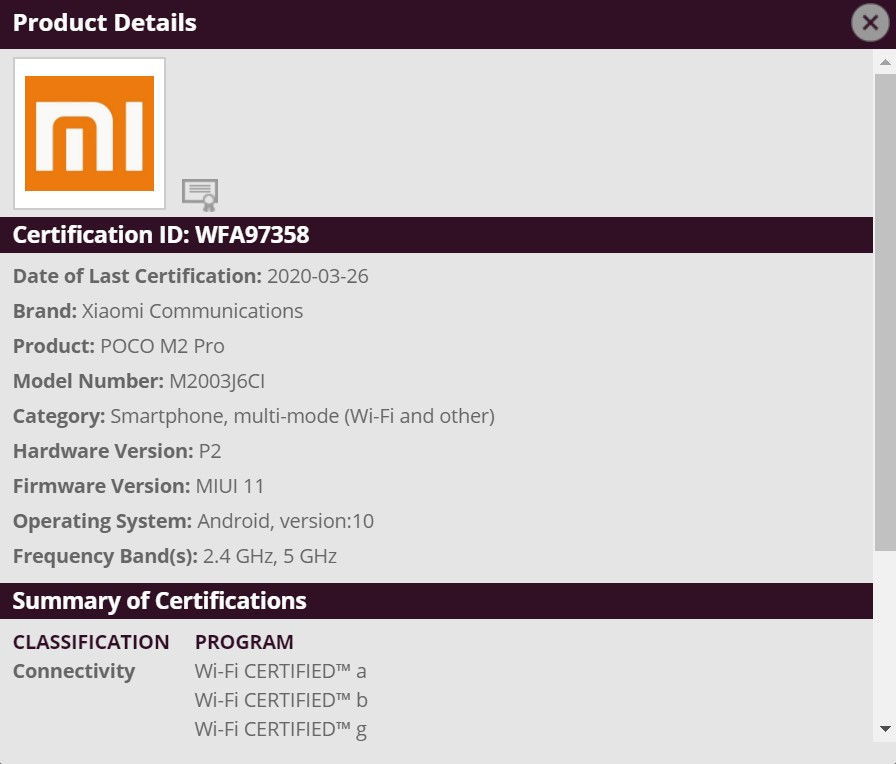896x764 pixels.
Task: Select the model number M2003J6CI
Action: [x=217, y=381]
